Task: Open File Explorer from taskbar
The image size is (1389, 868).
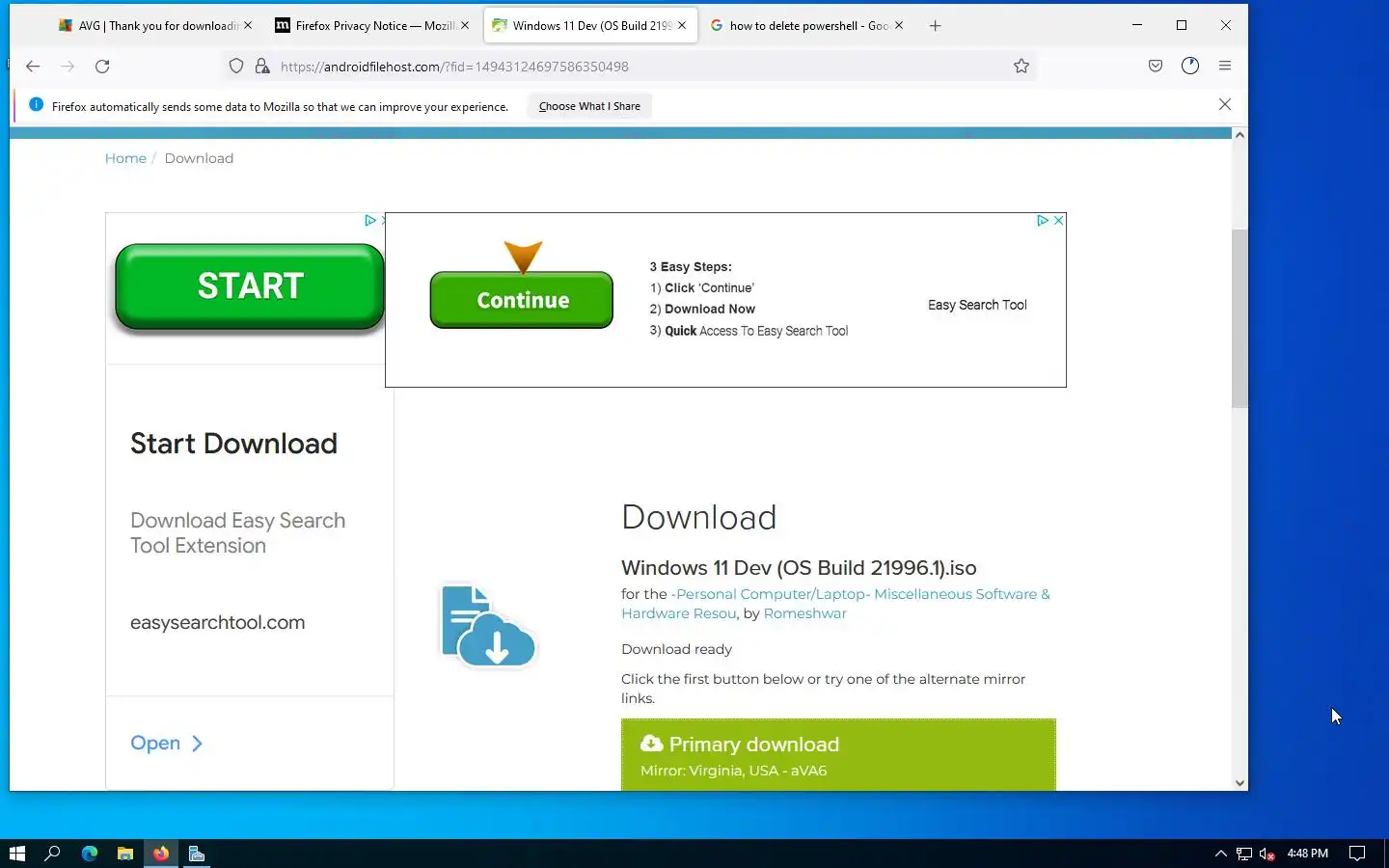Action: point(125,854)
